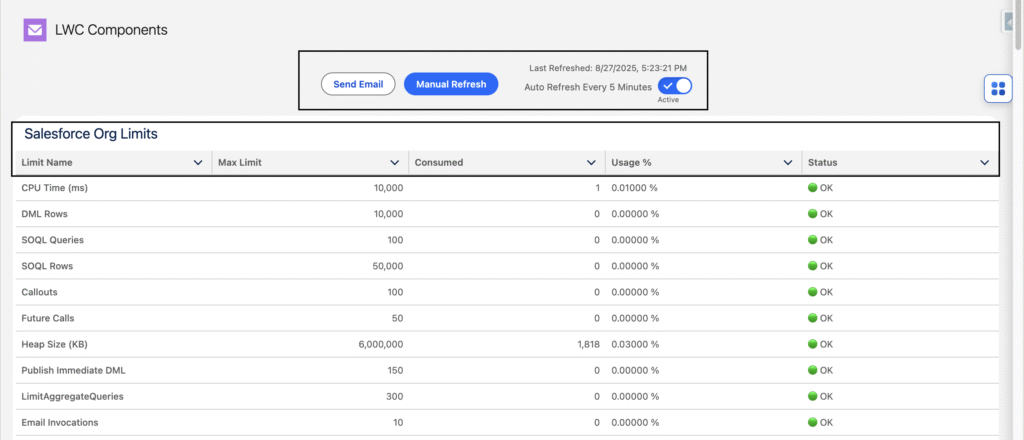Viewport: 1024px width, 440px height.
Task: Disable the Auto Refresh Every 5 Minutes toggle
Action: pos(676,86)
